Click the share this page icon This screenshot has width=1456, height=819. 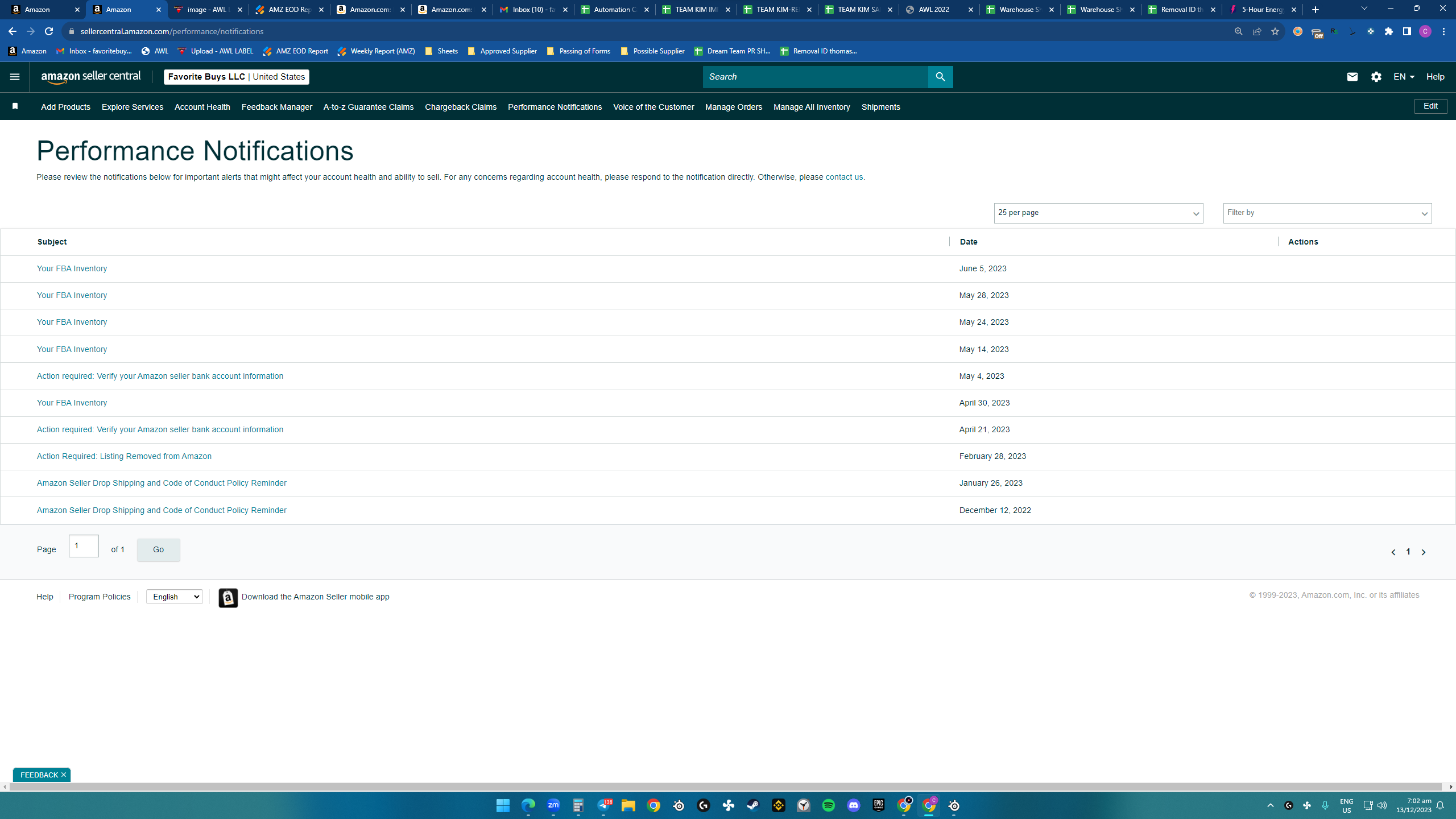point(1257,31)
